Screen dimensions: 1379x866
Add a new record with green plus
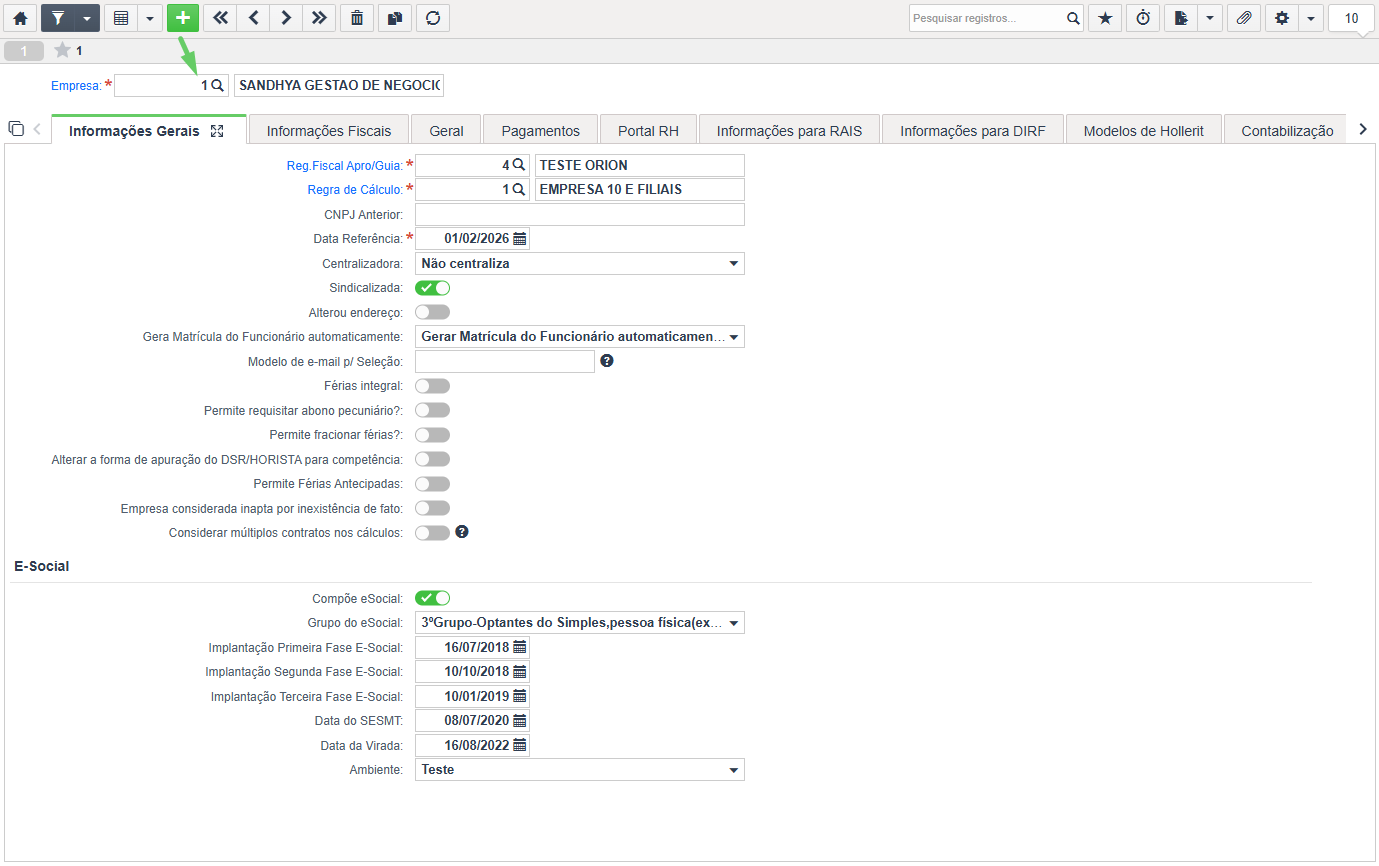coord(182,18)
